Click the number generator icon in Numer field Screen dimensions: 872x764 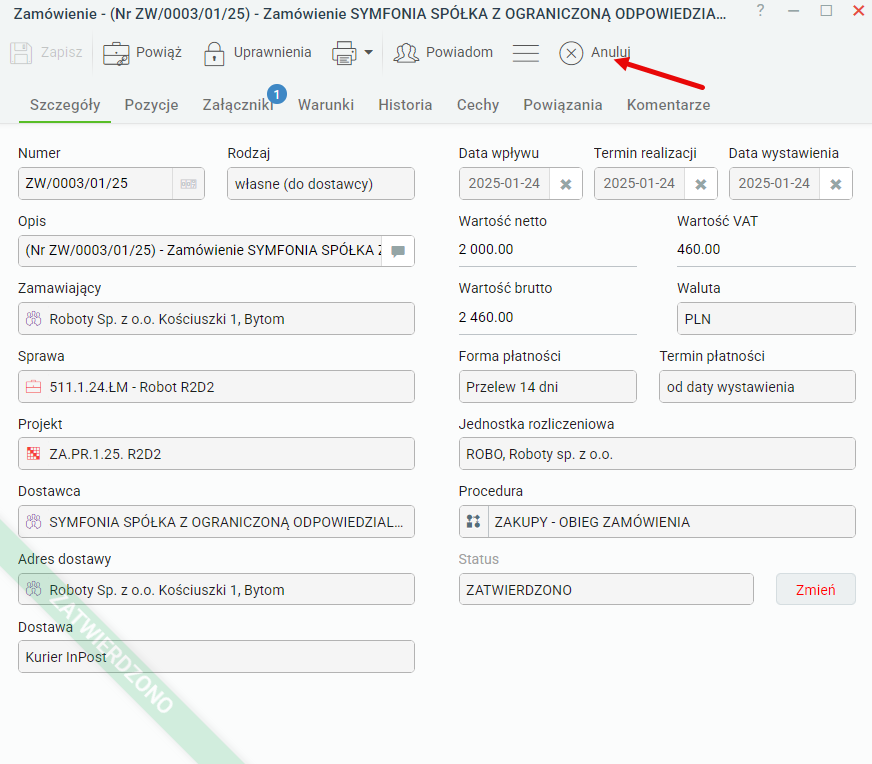tap(189, 183)
